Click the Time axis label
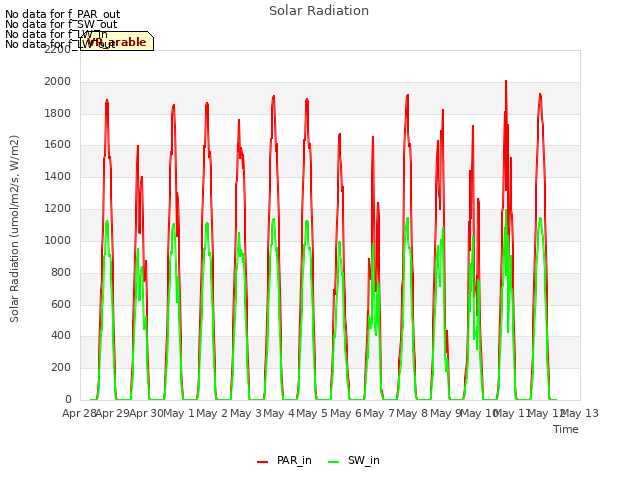 pos(566,429)
